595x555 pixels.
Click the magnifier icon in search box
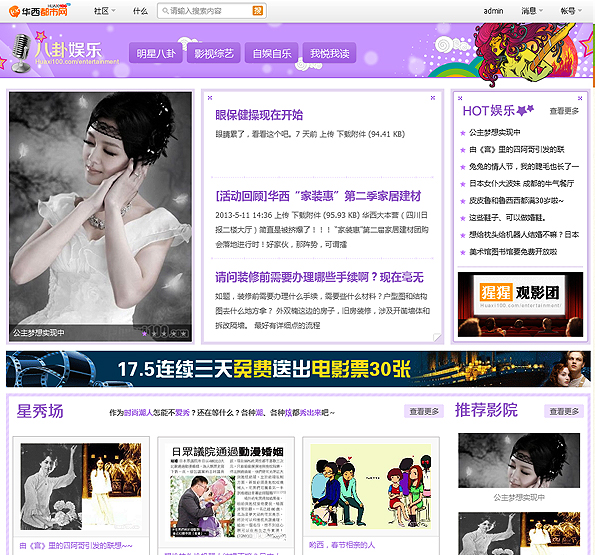click(x=165, y=11)
